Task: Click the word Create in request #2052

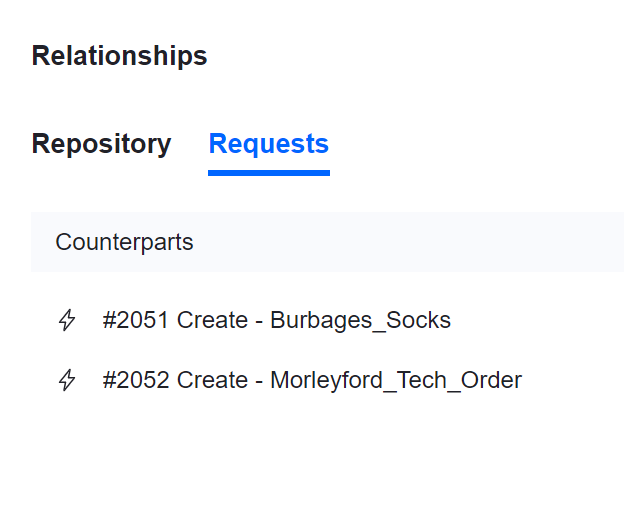Action: tap(212, 381)
